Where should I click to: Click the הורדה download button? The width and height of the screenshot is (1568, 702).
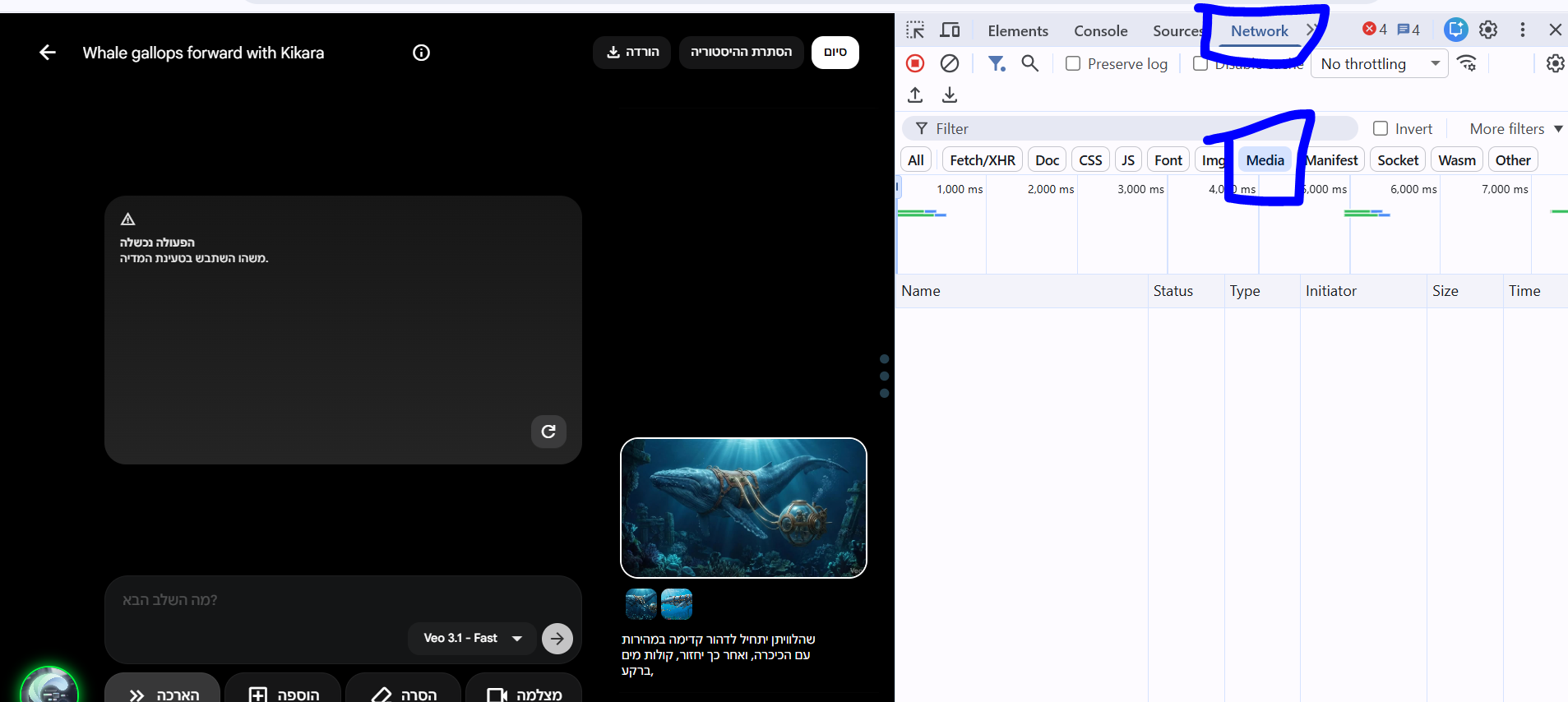[631, 52]
